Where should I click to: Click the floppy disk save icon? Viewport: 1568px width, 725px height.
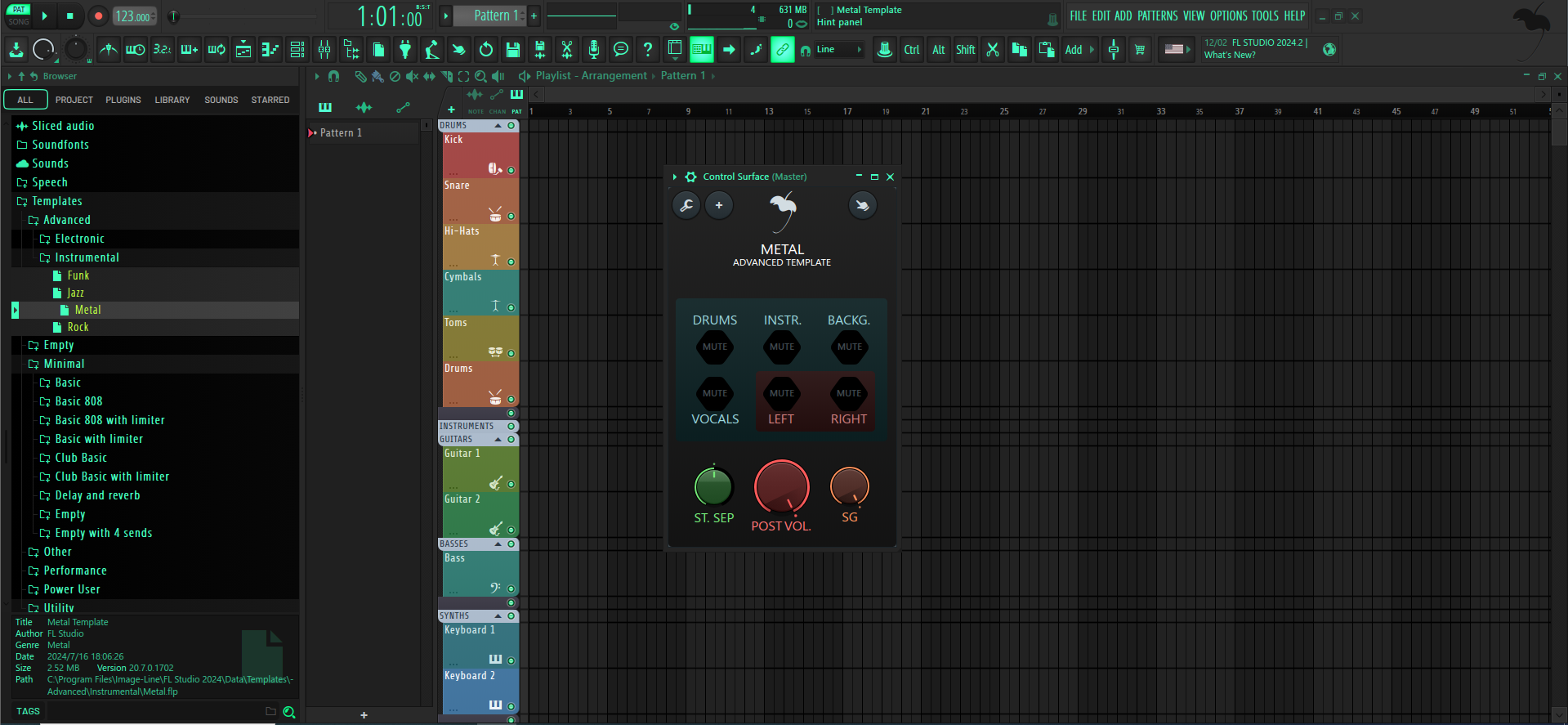(x=513, y=50)
